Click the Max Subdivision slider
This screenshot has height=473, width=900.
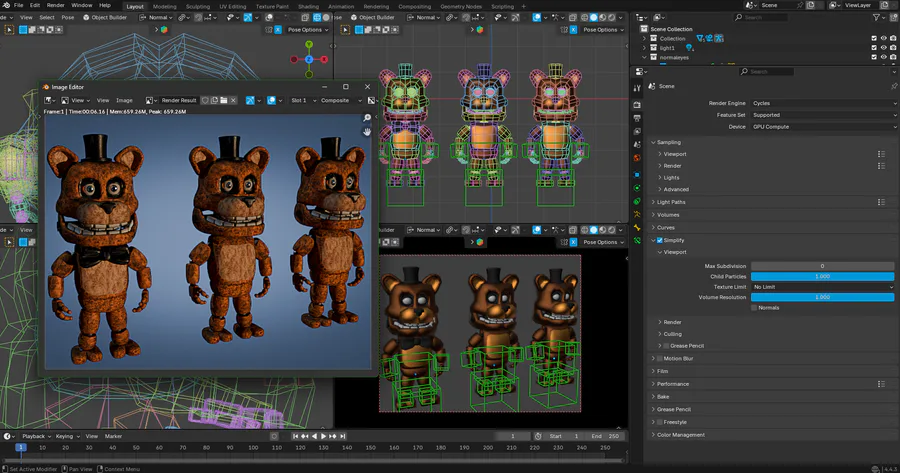[x=823, y=266]
